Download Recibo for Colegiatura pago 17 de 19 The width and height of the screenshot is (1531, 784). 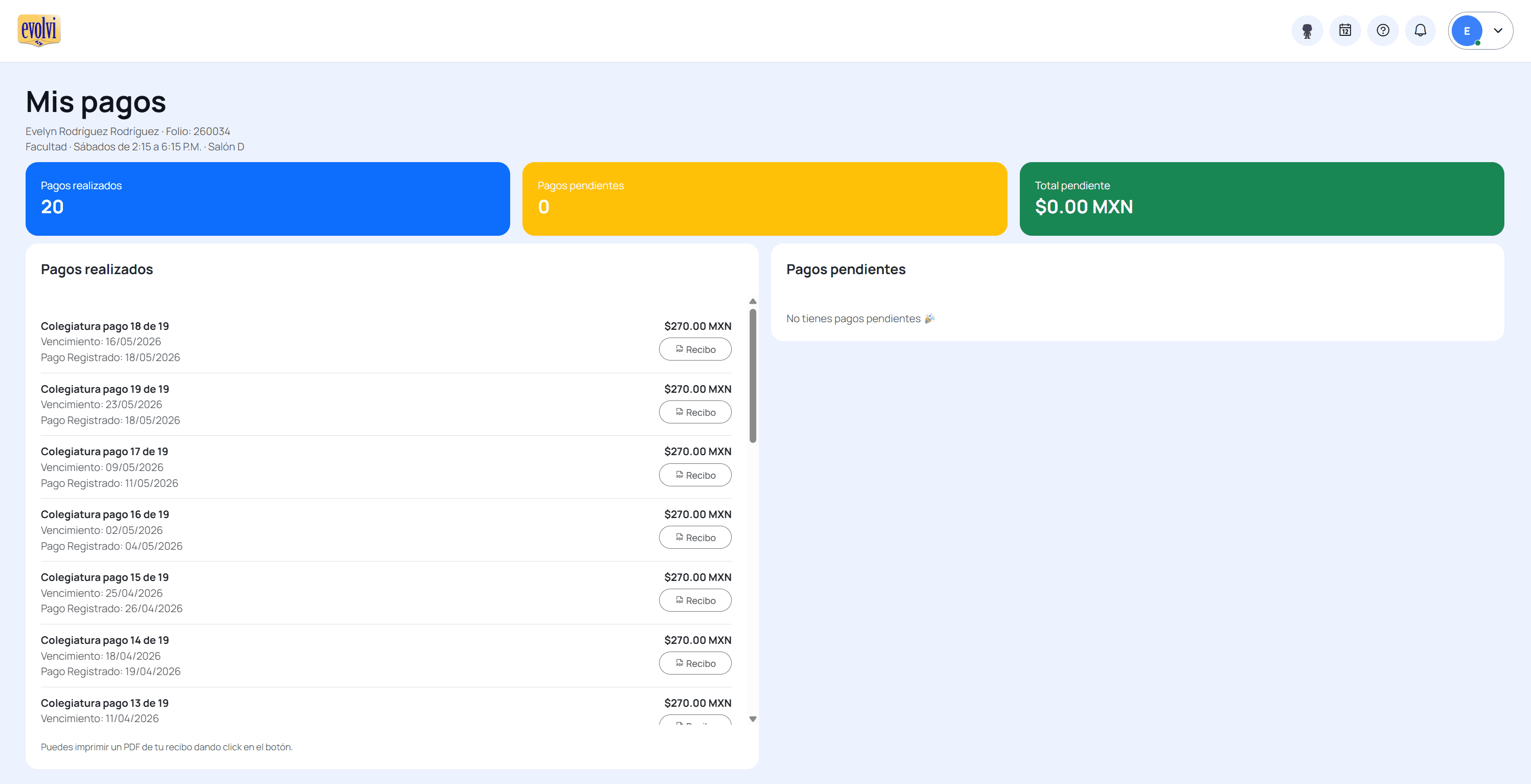point(695,475)
